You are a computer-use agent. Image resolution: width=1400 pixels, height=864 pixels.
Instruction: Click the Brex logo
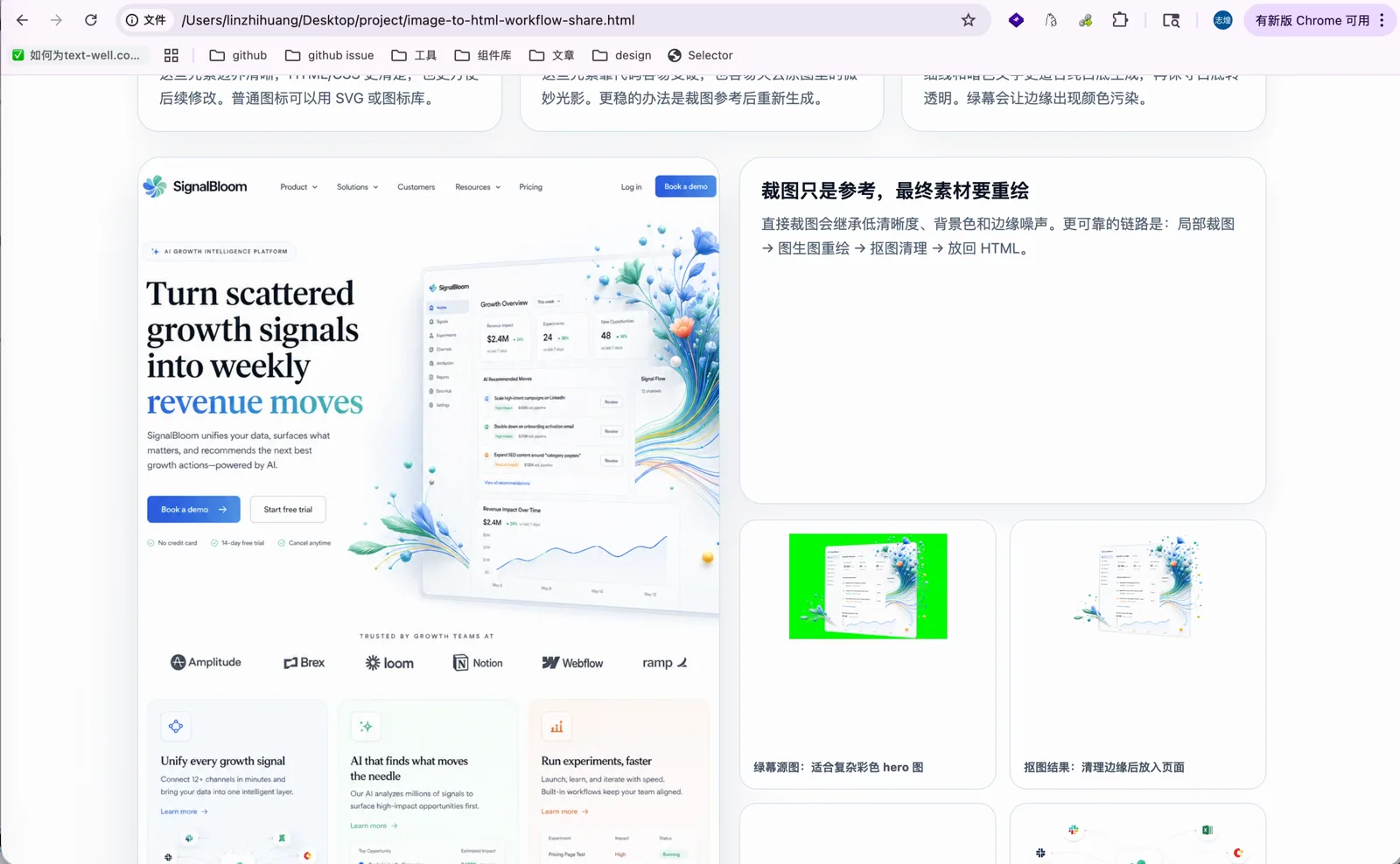[x=304, y=663]
